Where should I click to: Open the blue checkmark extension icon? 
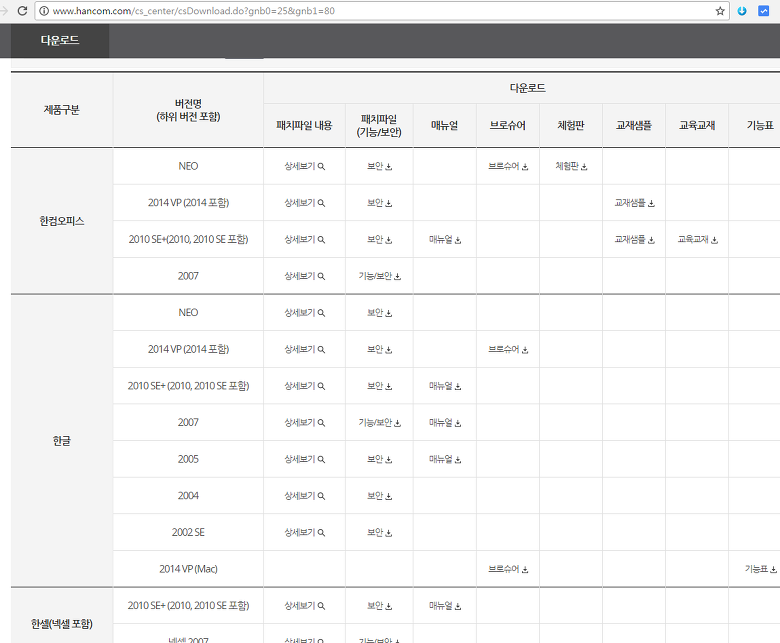764,11
